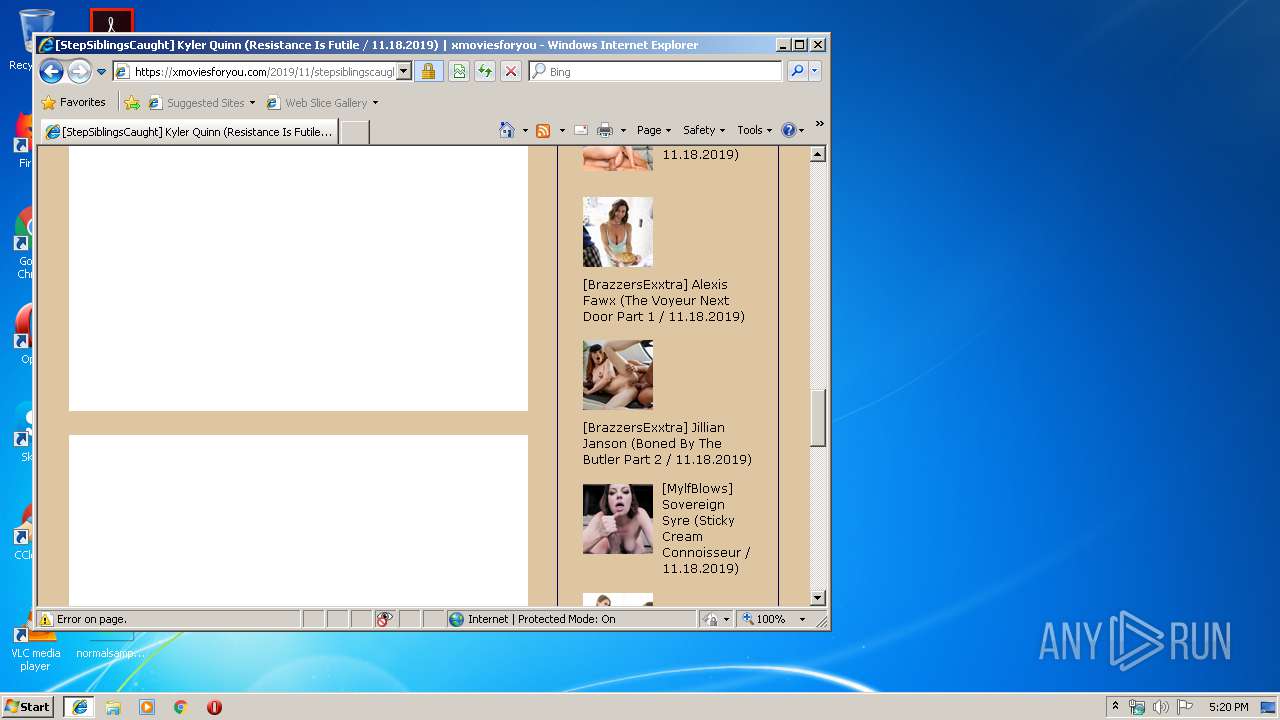Launch Opera from the taskbar
Image resolution: width=1280 pixels, height=720 pixels.
pyautogui.click(x=214, y=706)
